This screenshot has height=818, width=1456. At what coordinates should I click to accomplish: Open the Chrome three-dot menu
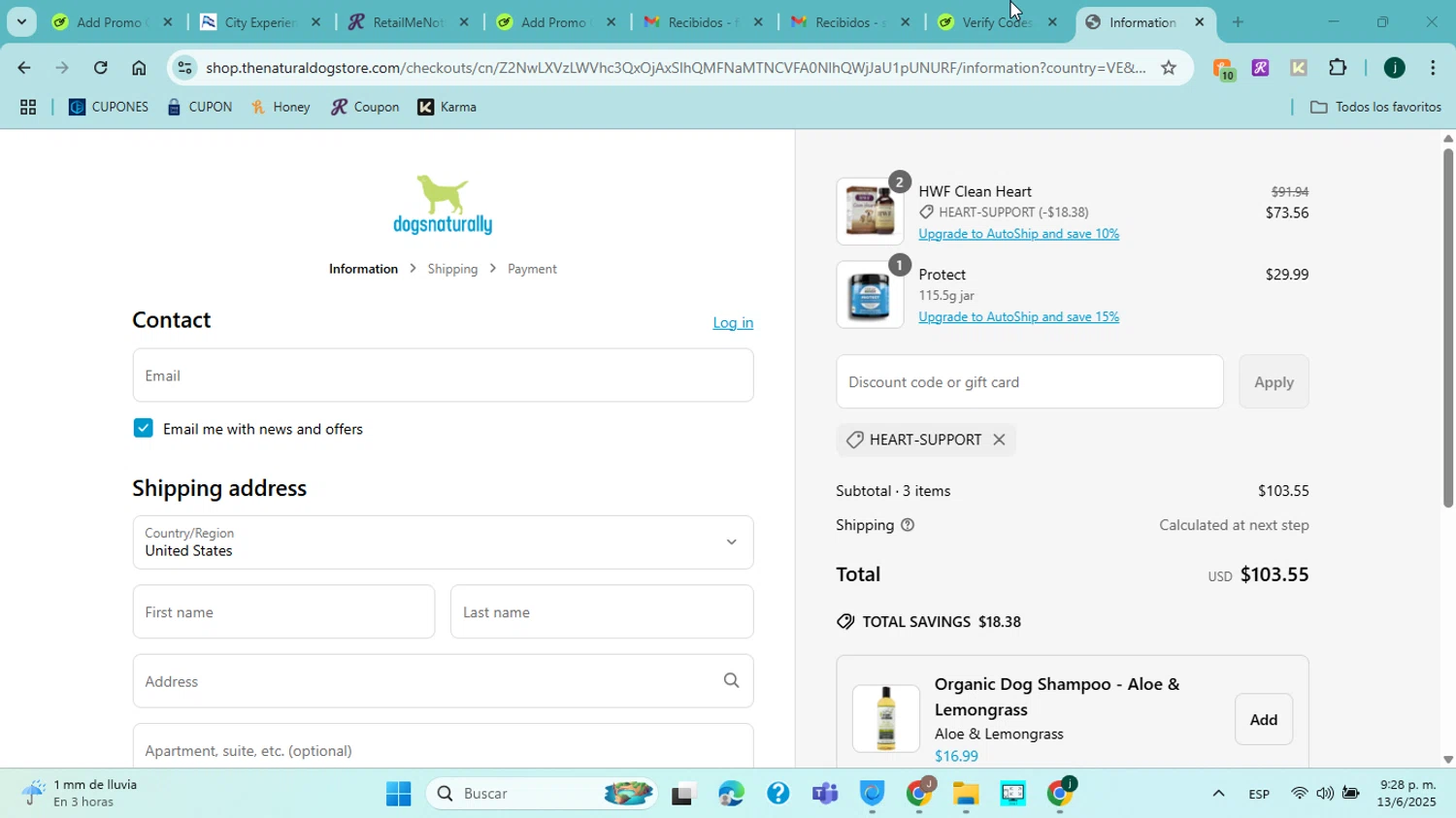[x=1433, y=68]
